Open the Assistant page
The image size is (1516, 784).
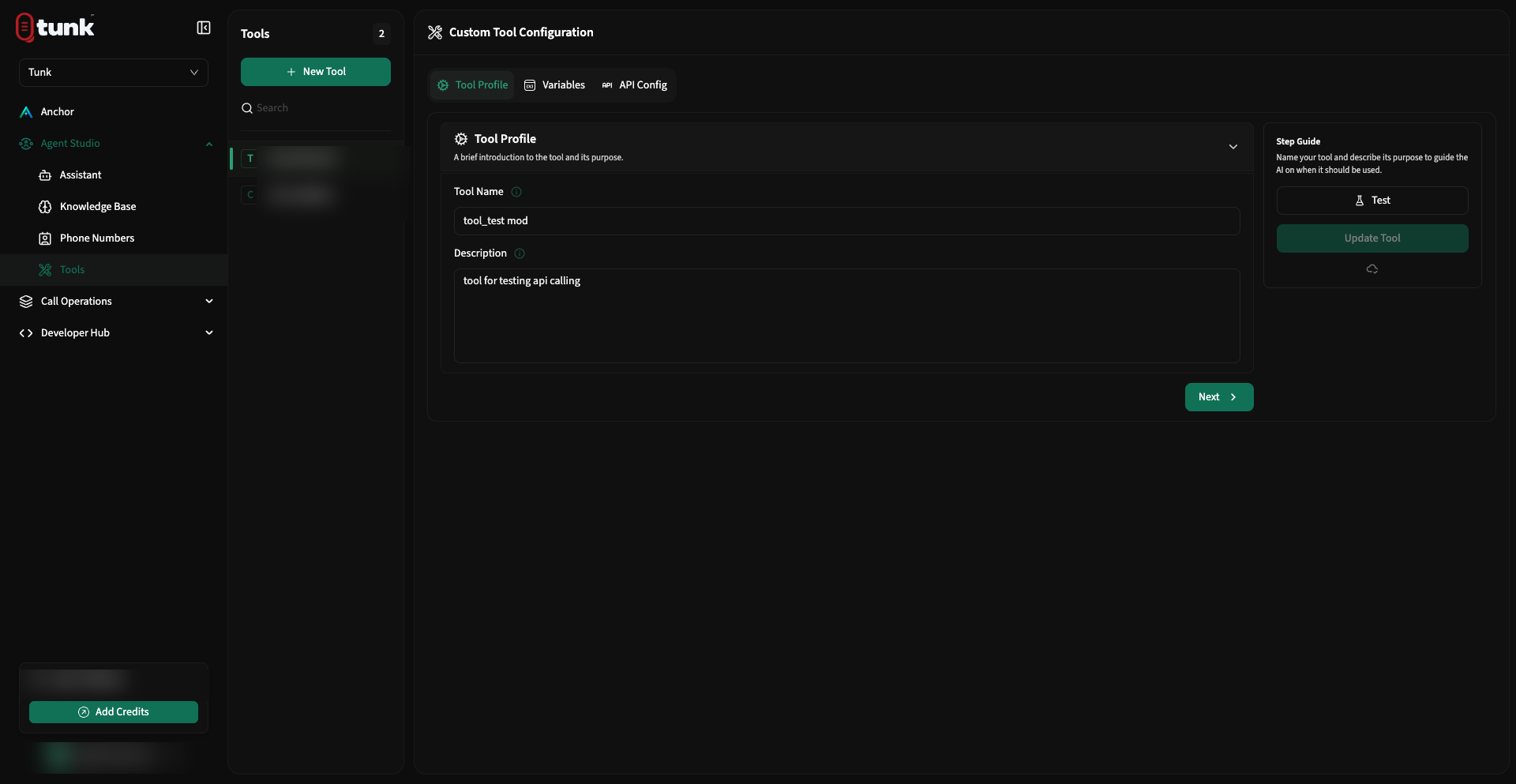pos(114,175)
